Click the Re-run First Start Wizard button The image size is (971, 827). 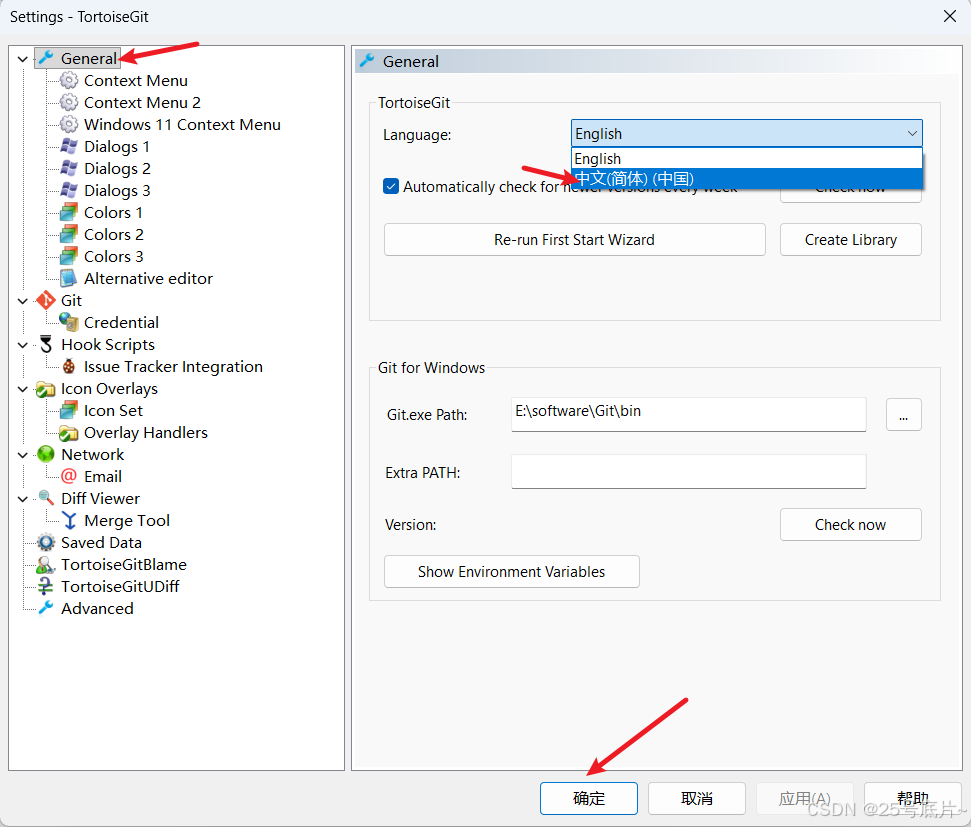coord(574,240)
